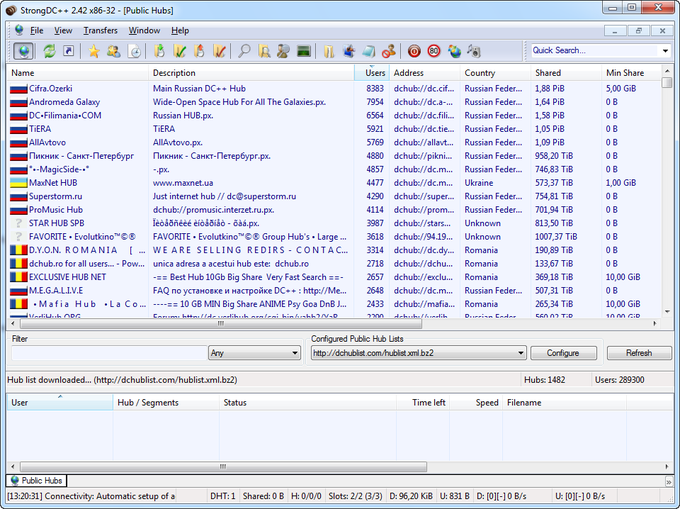Sort hubs by Description column header
Image resolution: width=680 pixels, height=509 pixels.
click(x=252, y=73)
